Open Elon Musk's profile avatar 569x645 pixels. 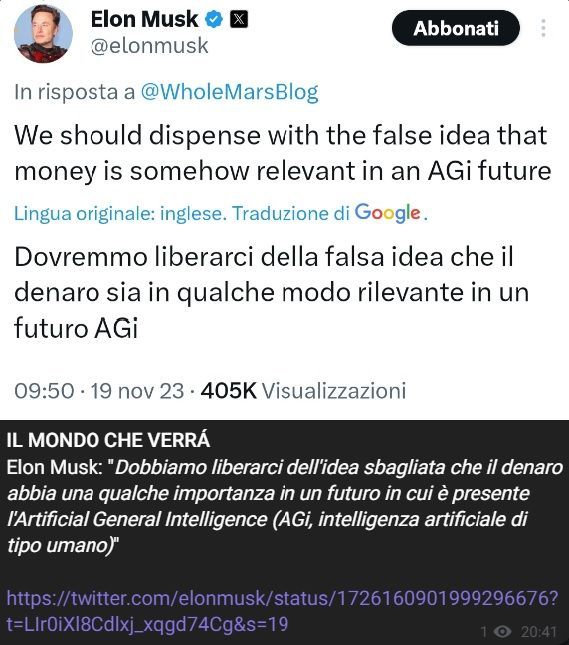coord(43,33)
